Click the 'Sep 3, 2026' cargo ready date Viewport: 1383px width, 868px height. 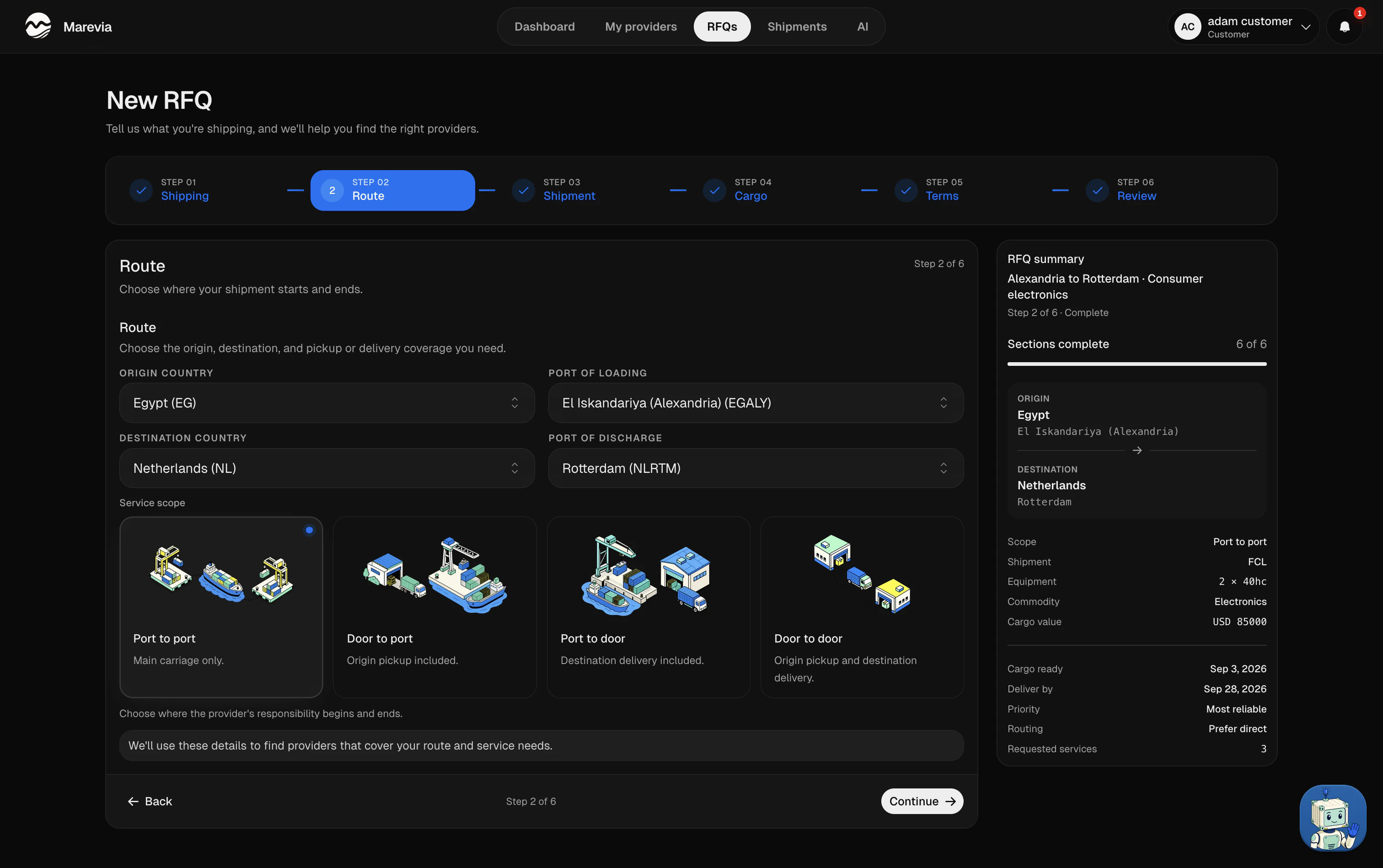pyautogui.click(x=1238, y=669)
